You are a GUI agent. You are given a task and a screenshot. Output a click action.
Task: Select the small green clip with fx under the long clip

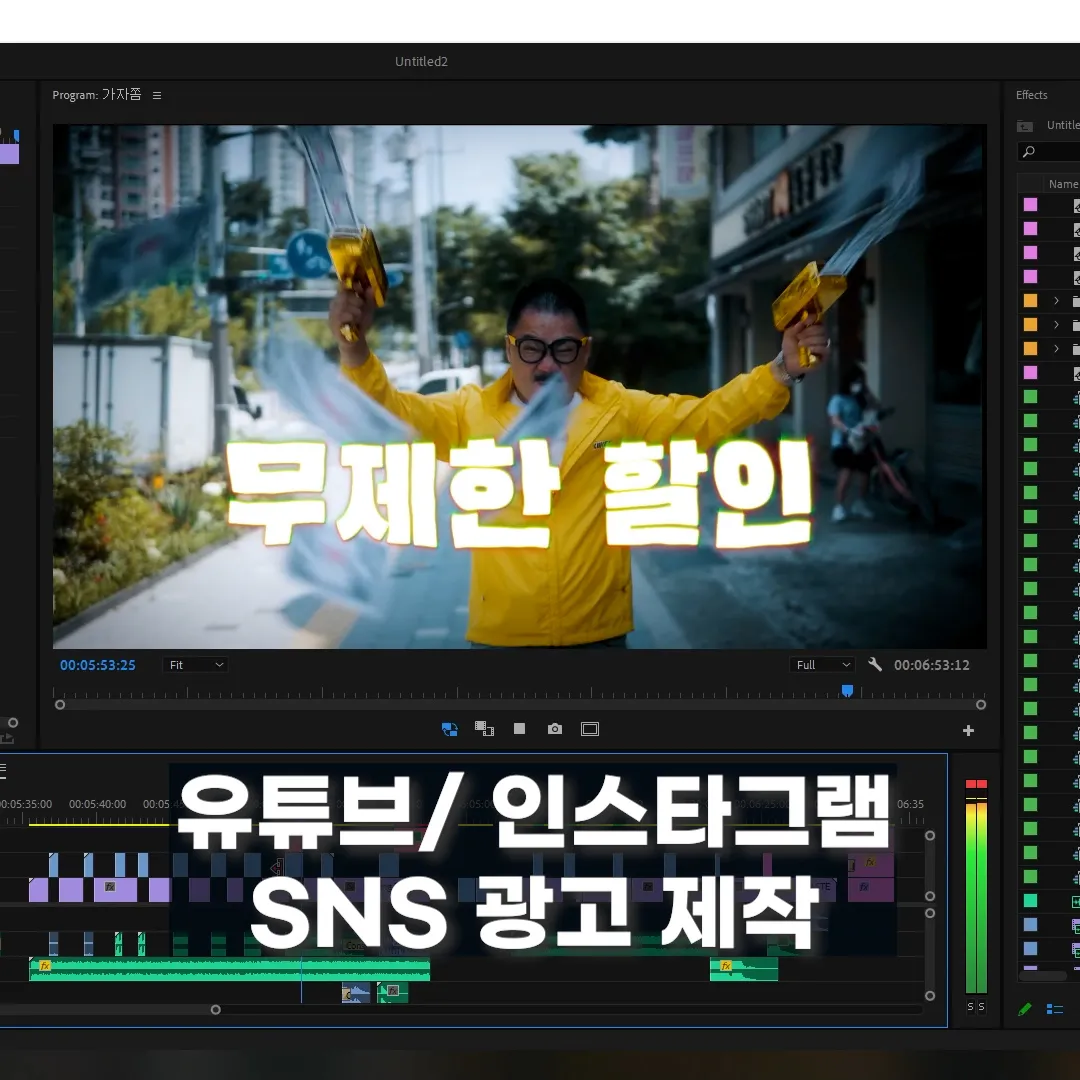click(393, 993)
